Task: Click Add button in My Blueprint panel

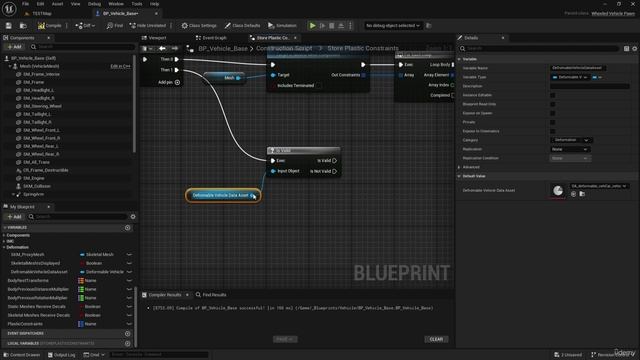Action: 14,217
